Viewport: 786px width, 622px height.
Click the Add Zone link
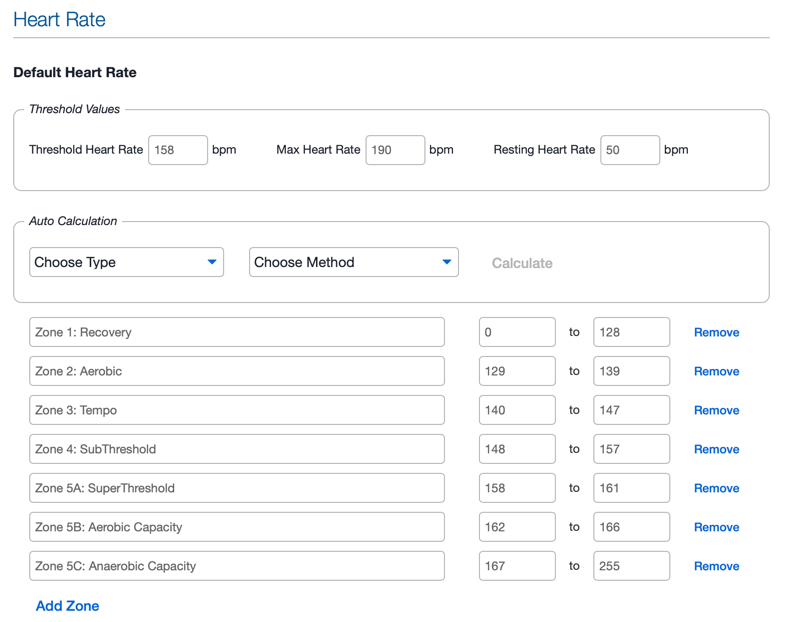(68, 606)
